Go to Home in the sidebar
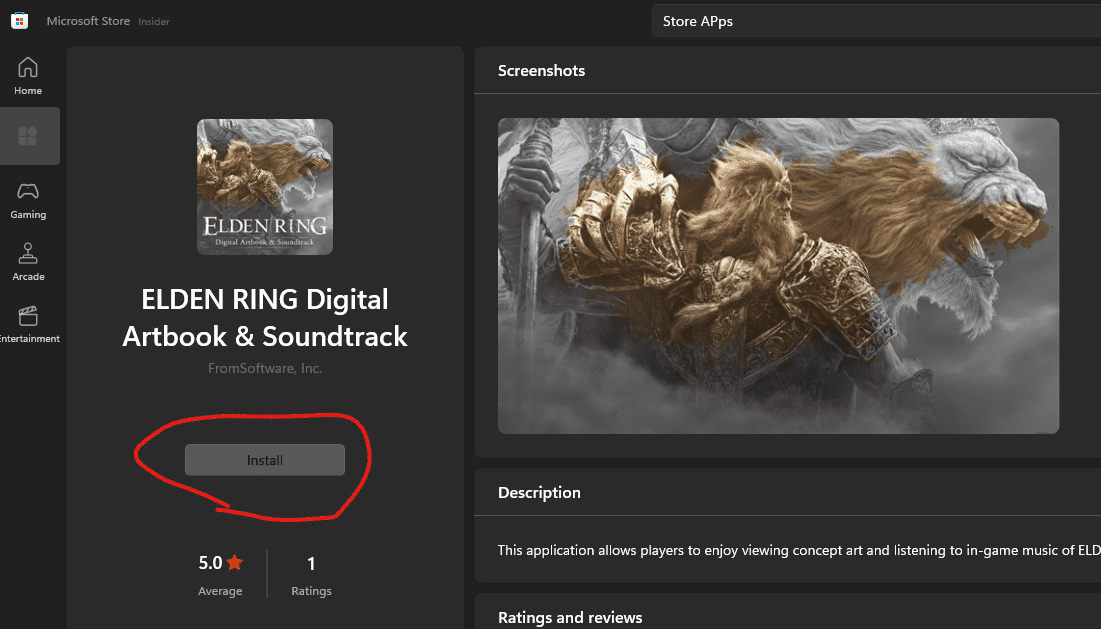1101x629 pixels. [x=28, y=76]
